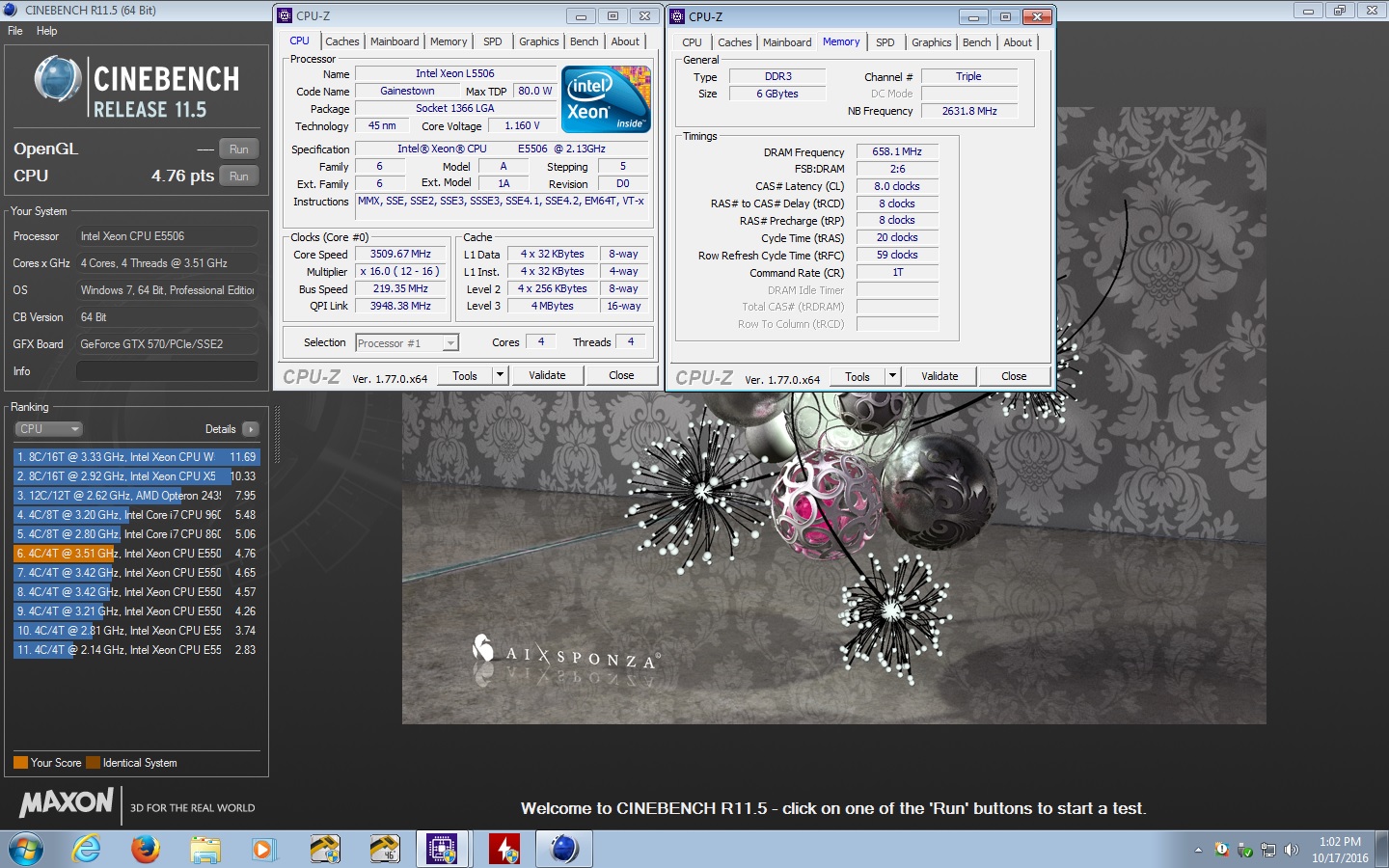Select ranking row 12C/12T AMD Opteron
Image resolution: width=1389 pixels, height=868 pixels.
pyautogui.click(x=136, y=496)
